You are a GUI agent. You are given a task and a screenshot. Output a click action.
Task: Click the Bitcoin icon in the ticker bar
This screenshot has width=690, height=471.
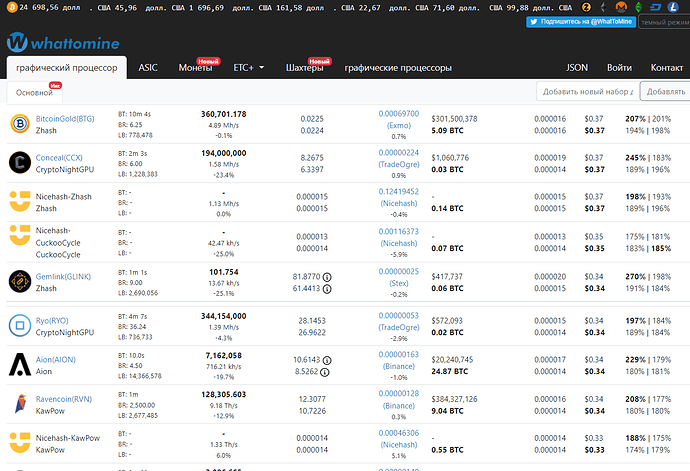coord(12,7)
